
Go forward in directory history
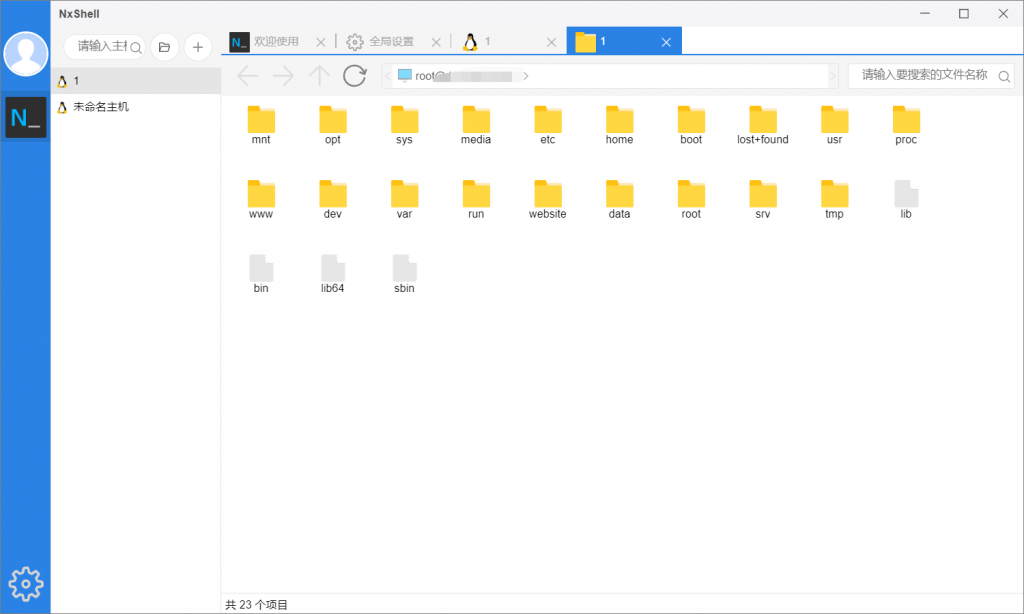[x=283, y=76]
